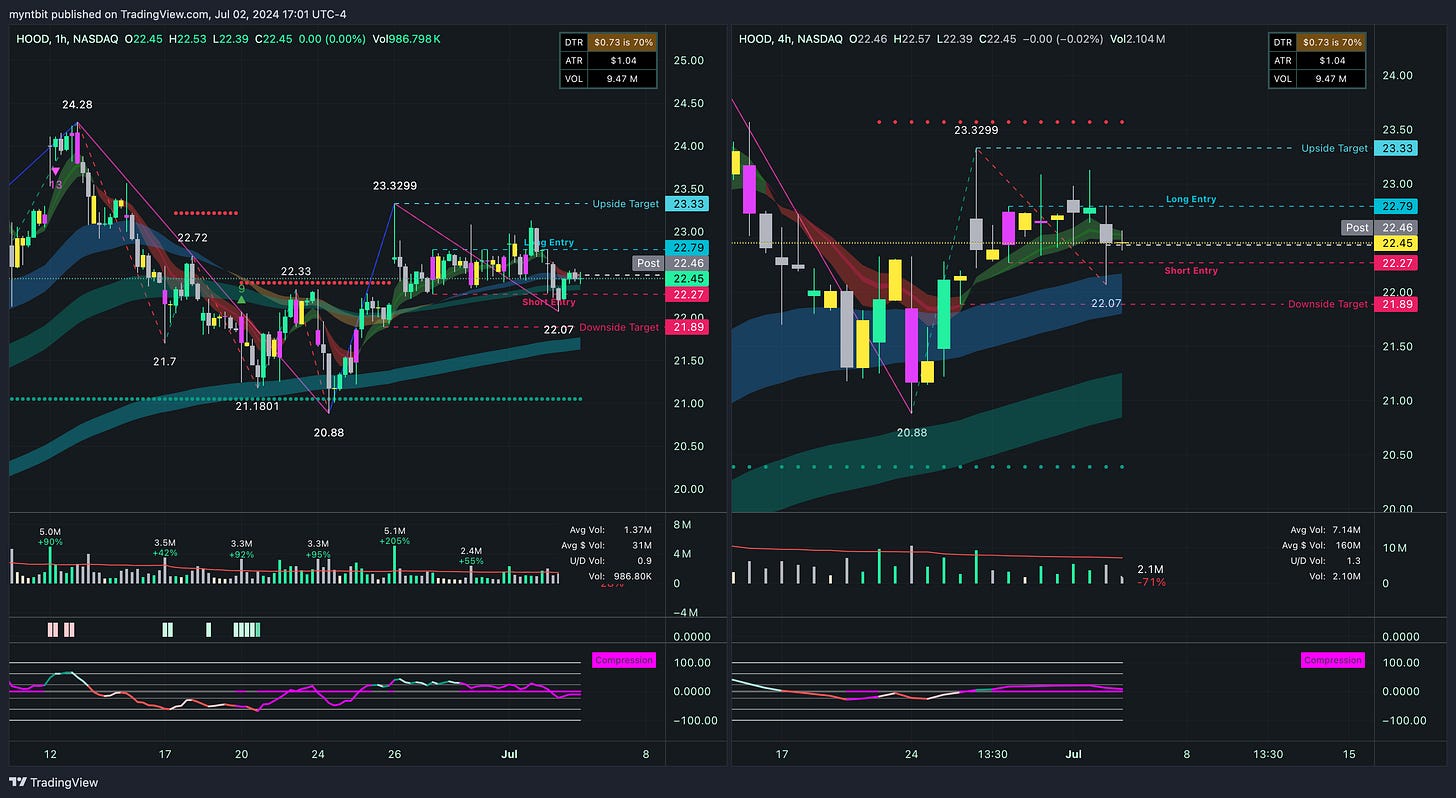Click the '22.07' label on 4h chart

(1105, 303)
